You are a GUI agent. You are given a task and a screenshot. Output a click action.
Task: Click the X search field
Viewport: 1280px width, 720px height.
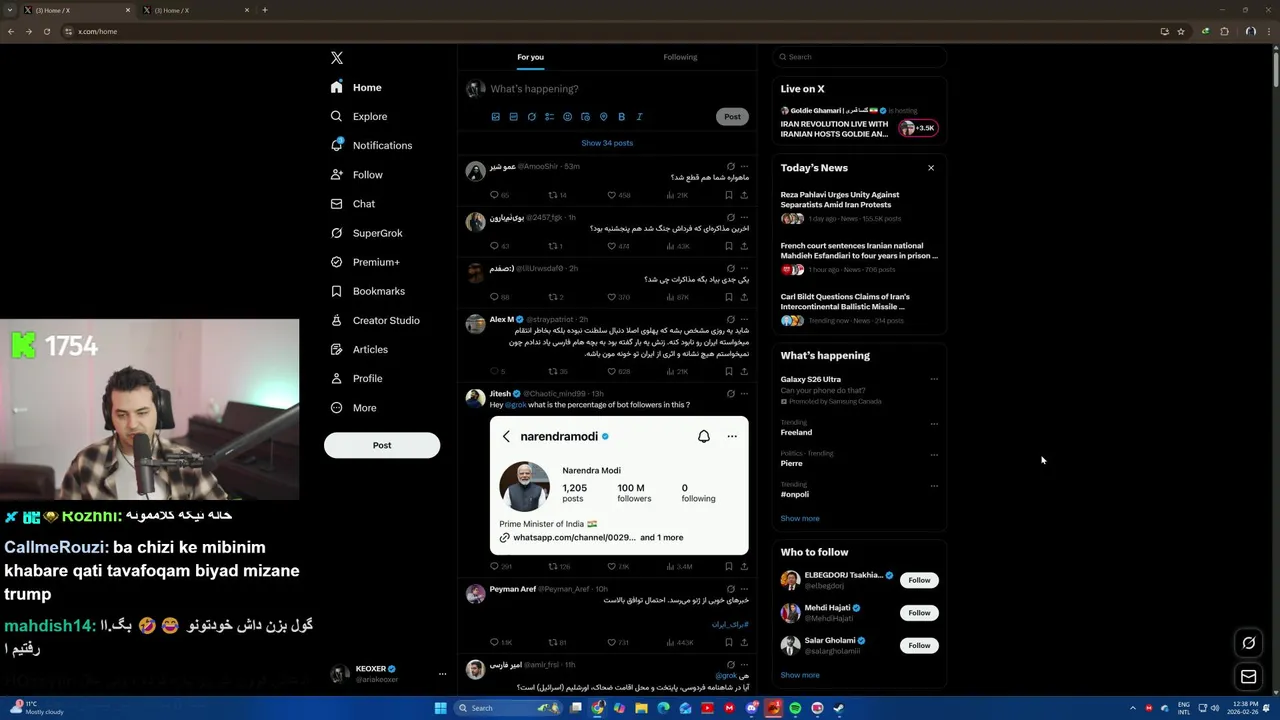[x=860, y=57]
